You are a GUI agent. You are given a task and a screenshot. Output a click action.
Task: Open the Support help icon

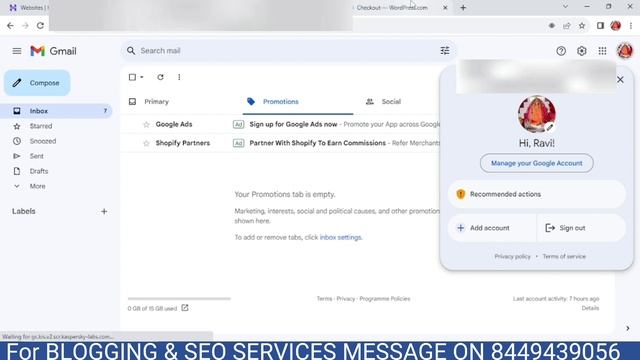(x=561, y=51)
